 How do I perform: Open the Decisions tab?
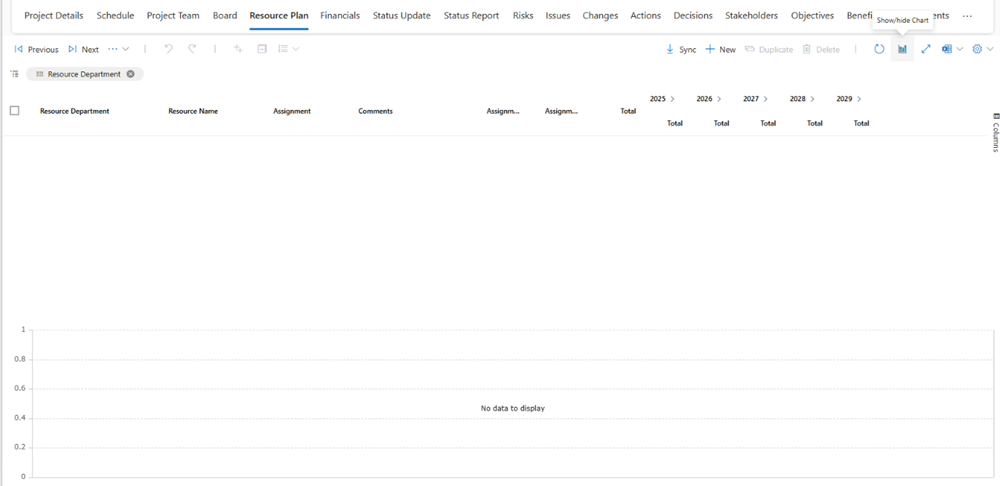[x=693, y=16]
